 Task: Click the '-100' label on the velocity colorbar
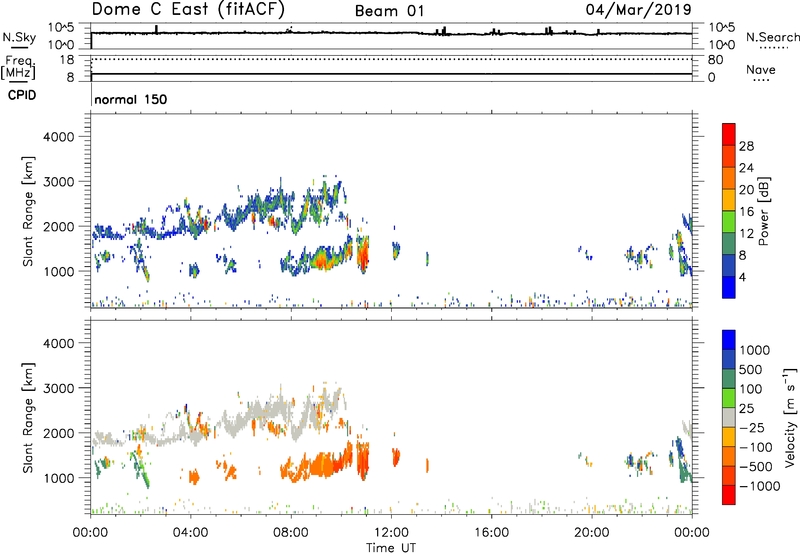pos(755,447)
